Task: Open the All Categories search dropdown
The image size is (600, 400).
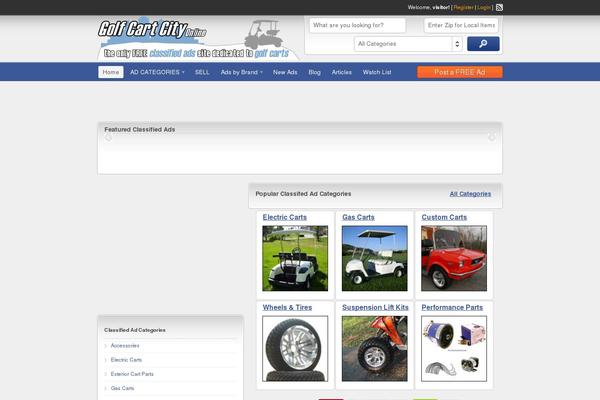Action: point(408,44)
